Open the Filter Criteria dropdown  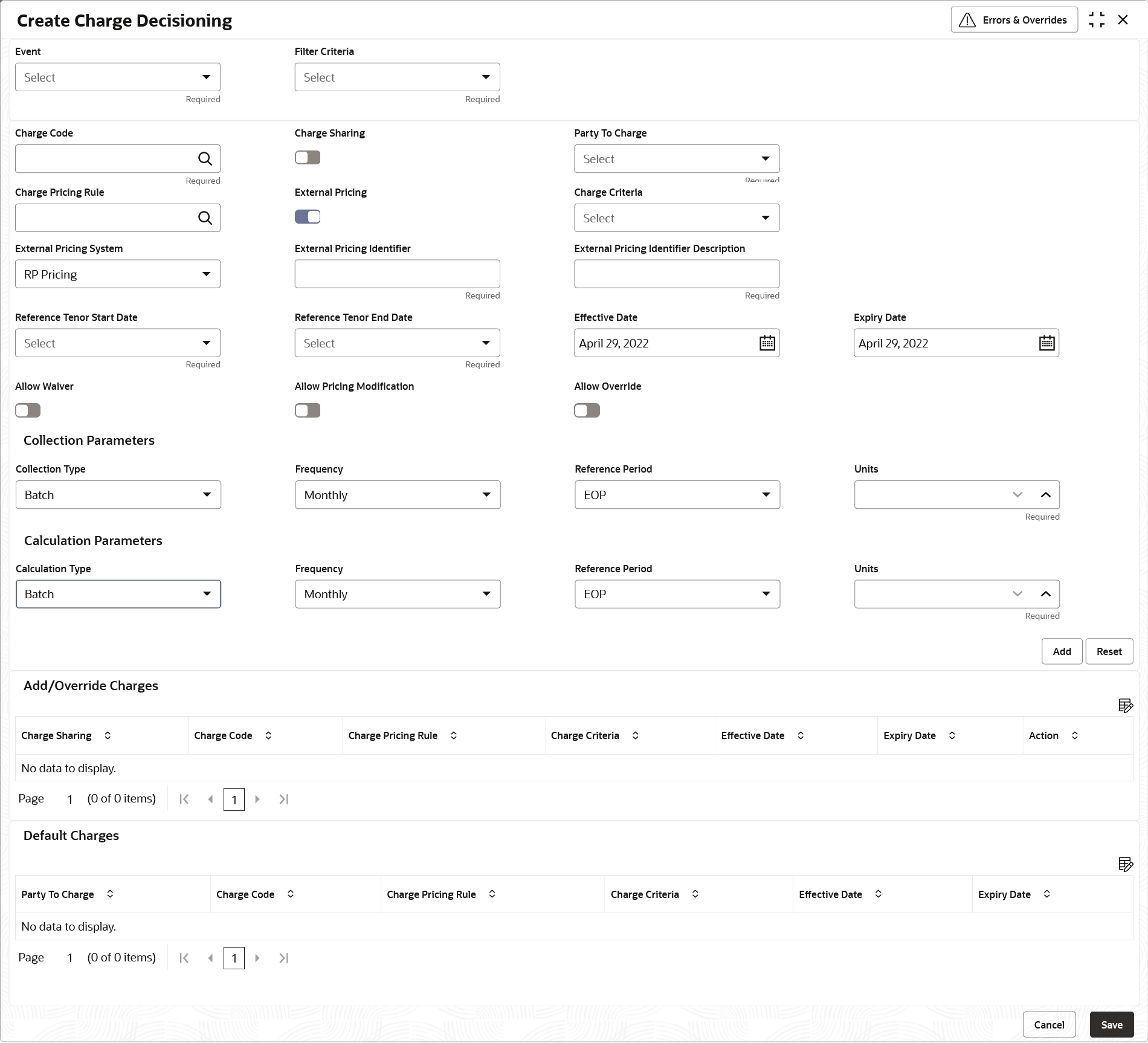397,77
